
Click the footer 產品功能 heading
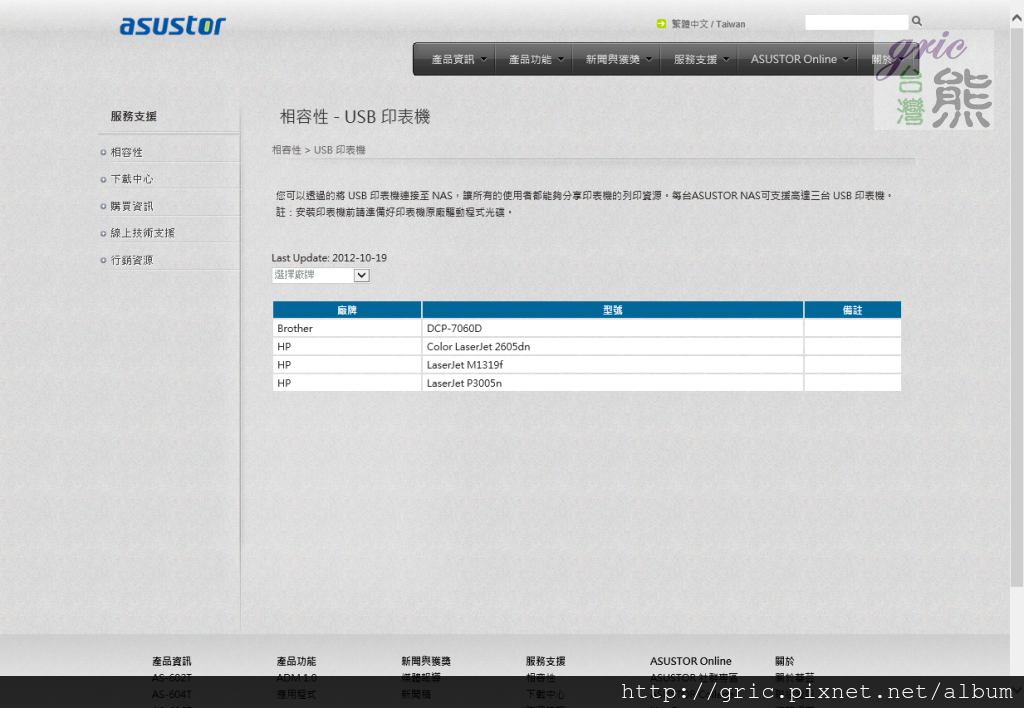click(x=296, y=661)
